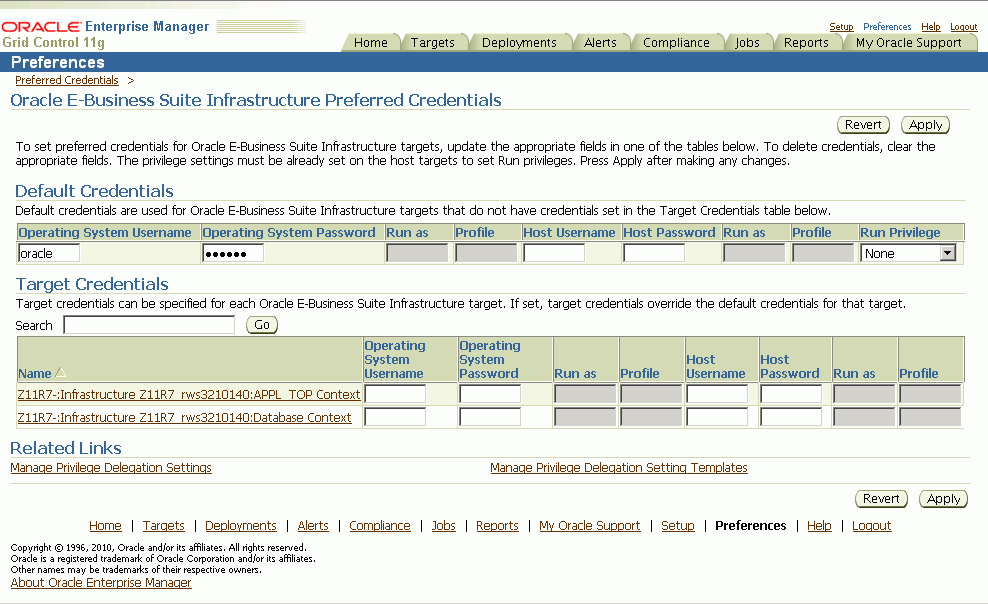Open Manage Privilege Delegation Settings link
988x604 pixels.
coord(111,468)
